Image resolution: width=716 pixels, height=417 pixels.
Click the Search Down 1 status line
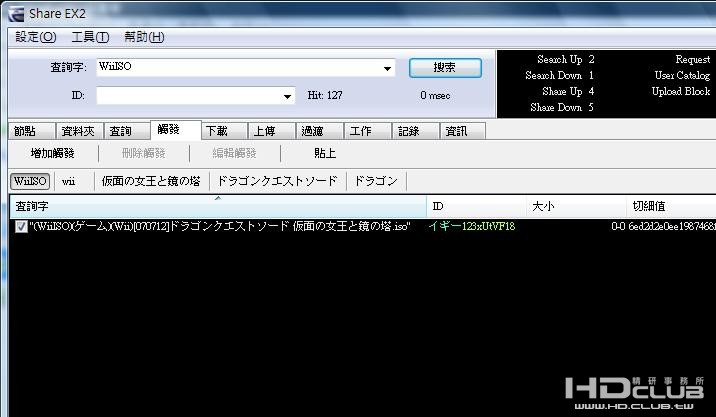(560, 75)
